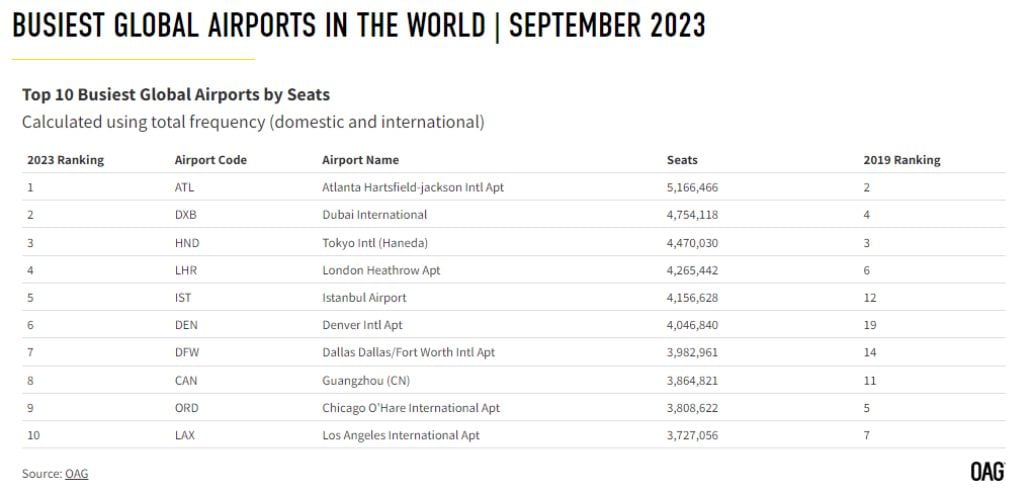Click the OAG source link
This screenshot has height=500, width=1020.
[77, 473]
